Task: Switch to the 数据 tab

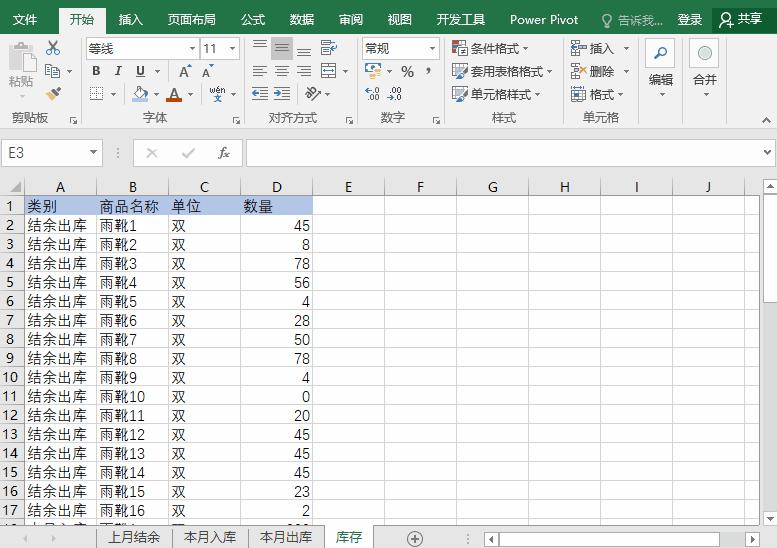Action: tap(302, 19)
